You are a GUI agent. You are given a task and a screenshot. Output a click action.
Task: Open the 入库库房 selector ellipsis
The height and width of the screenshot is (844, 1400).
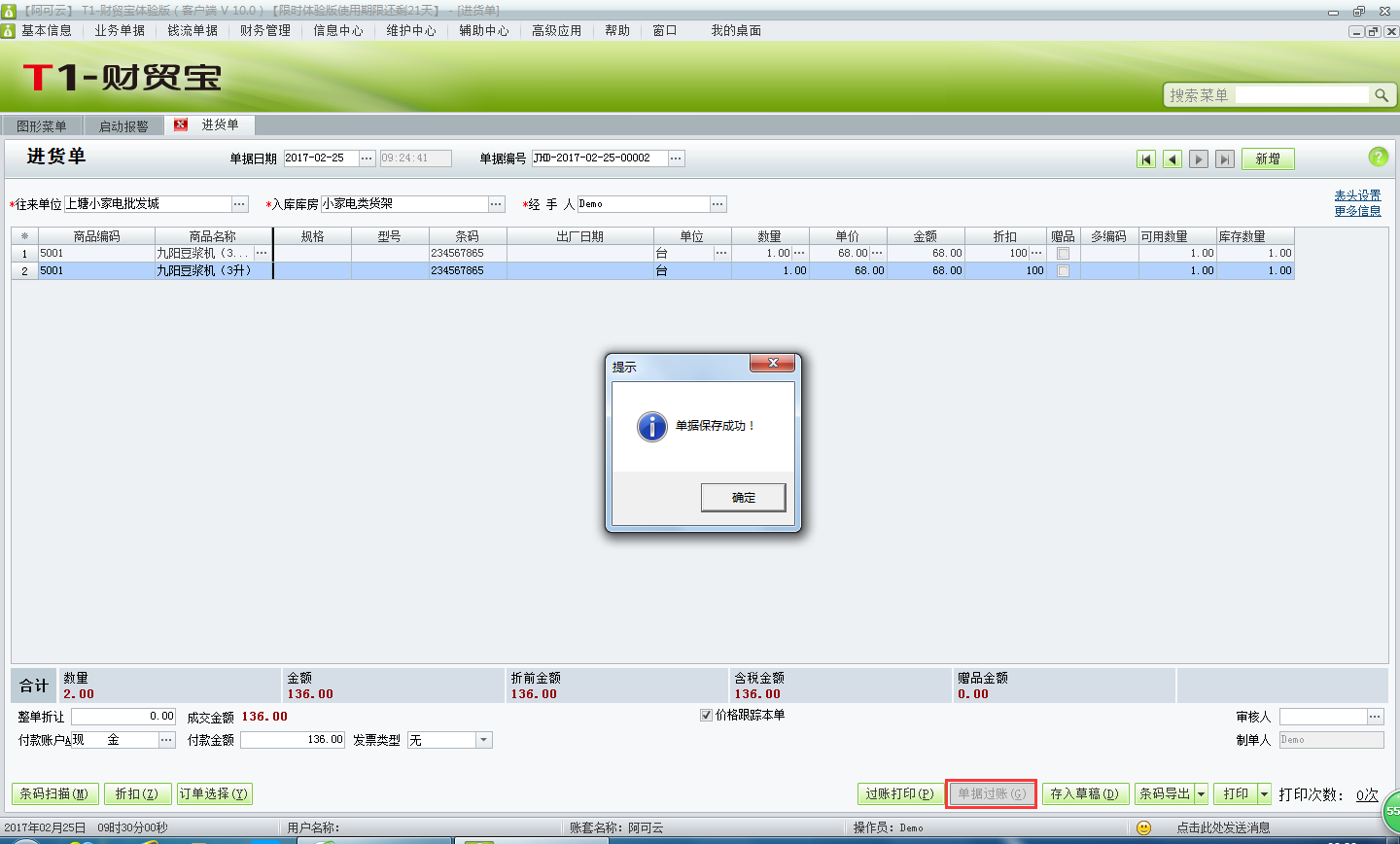coord(496,204)
